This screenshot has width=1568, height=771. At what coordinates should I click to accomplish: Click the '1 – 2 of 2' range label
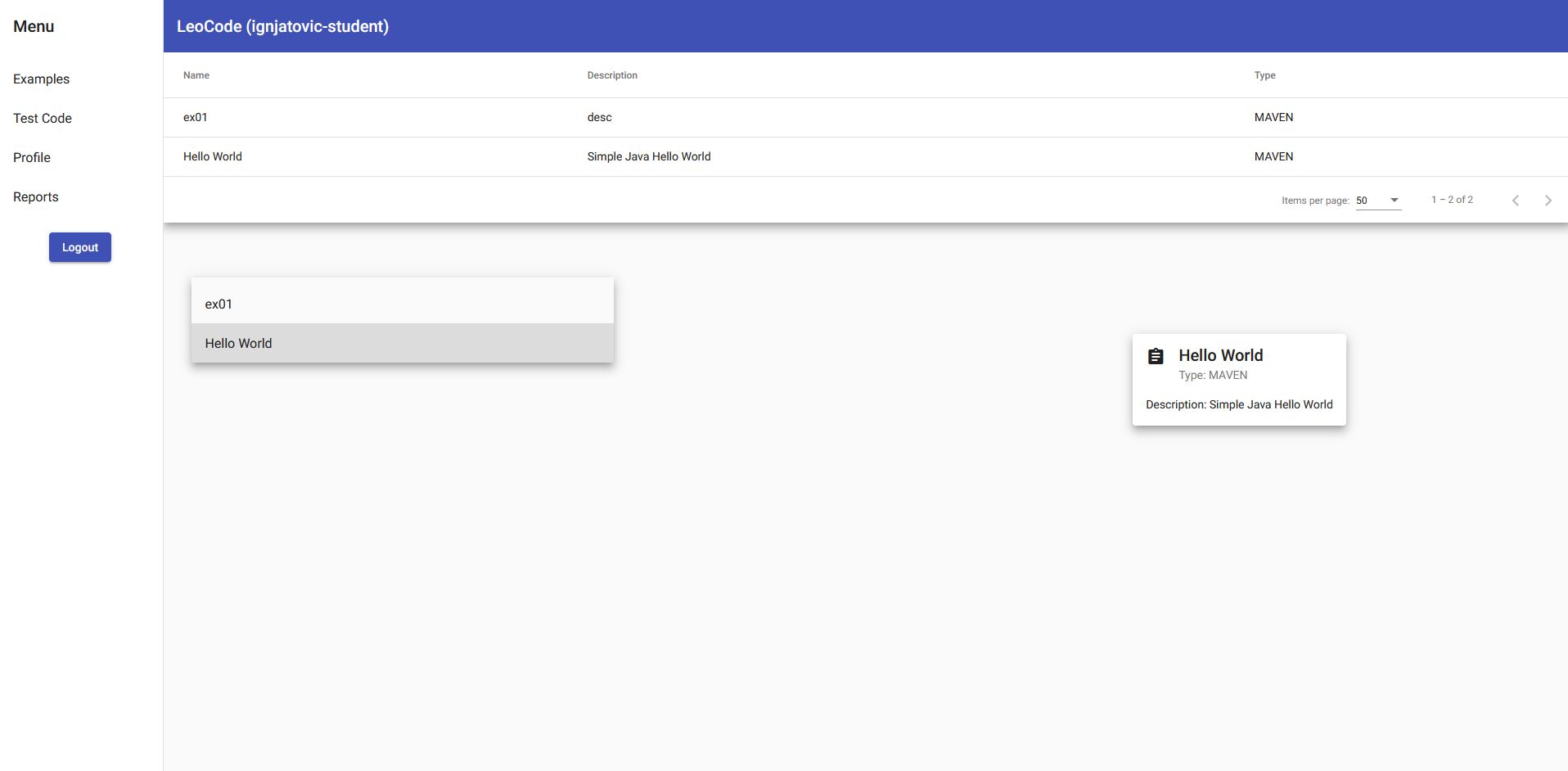click(1453, 200)
